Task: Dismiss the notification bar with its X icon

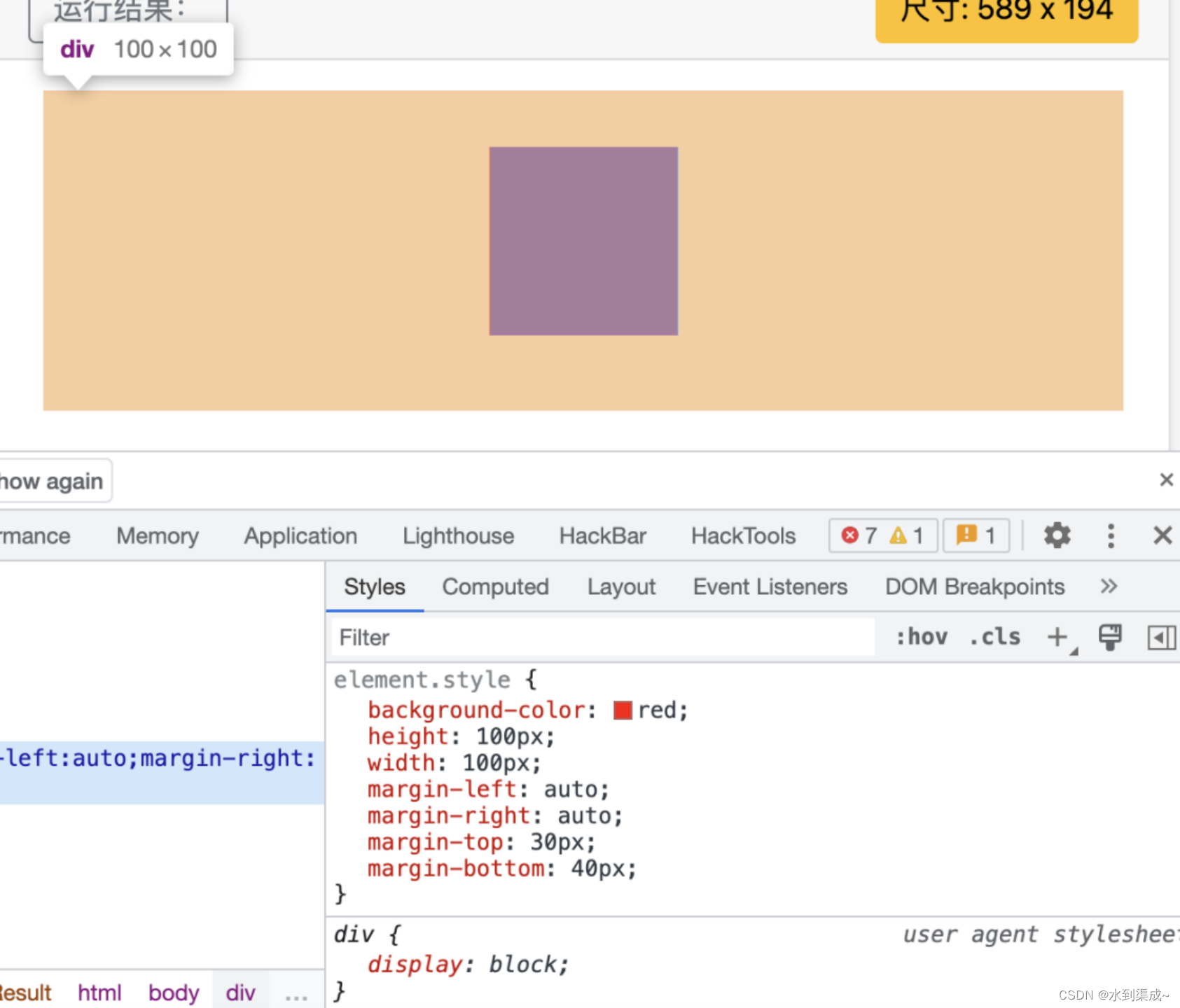Action: coord(1166,479)
